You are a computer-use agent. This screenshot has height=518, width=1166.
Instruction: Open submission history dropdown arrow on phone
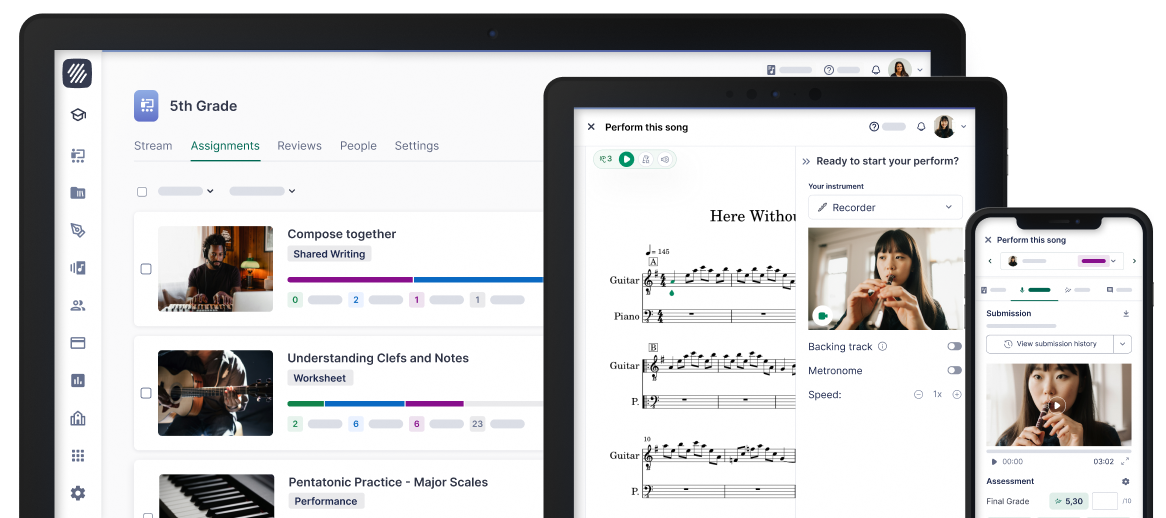pos(1123,344)
